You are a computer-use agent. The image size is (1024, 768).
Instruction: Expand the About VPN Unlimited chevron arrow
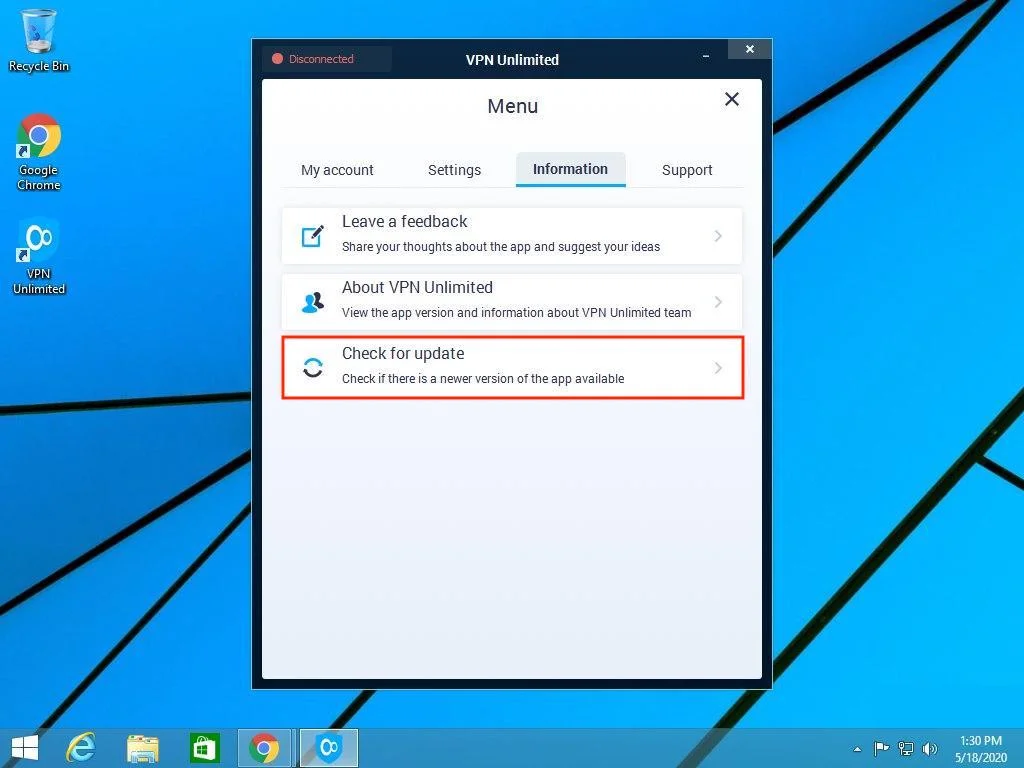[718, 302]
